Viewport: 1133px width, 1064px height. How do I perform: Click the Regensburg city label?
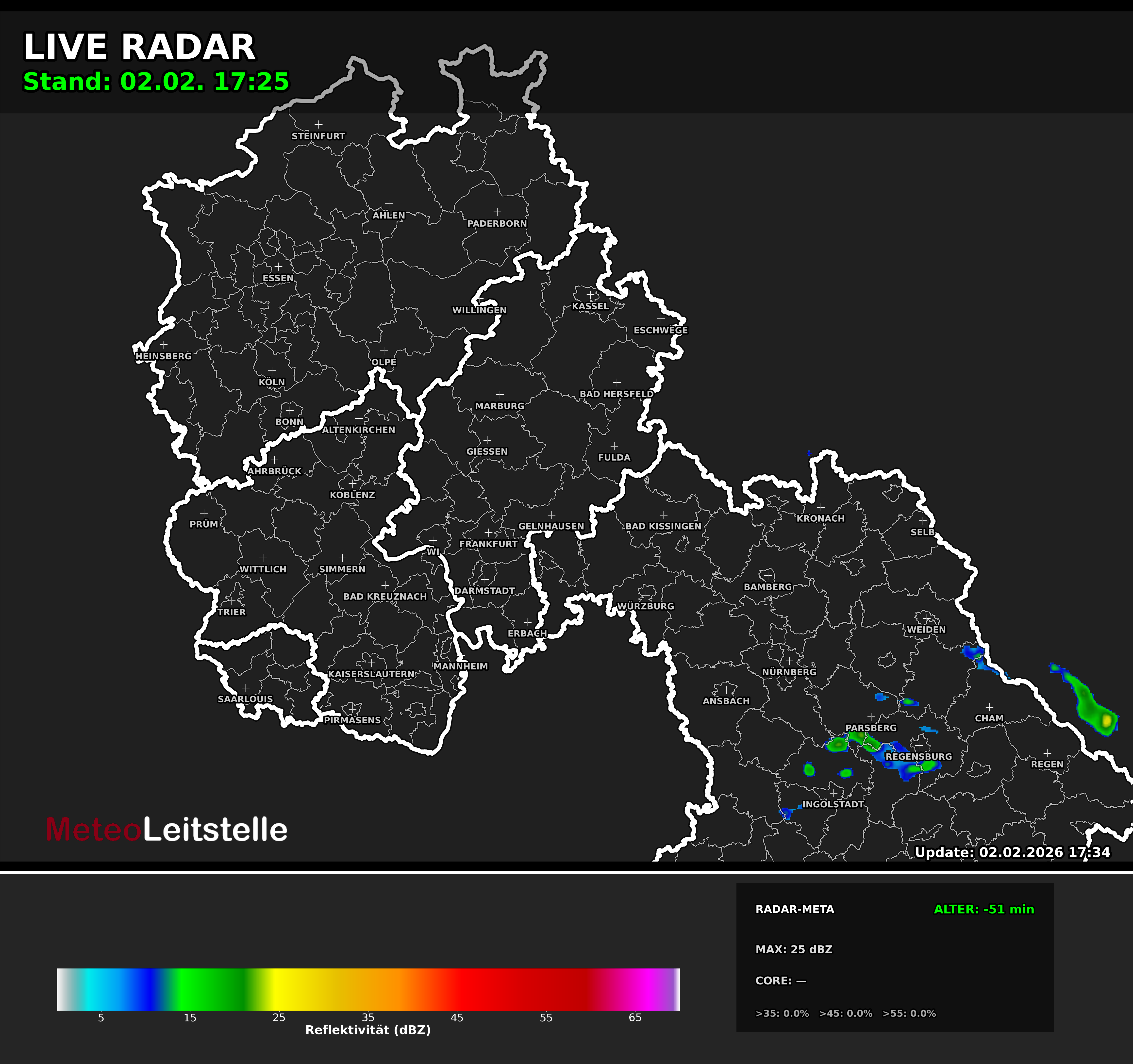click(x=918, y=756)
